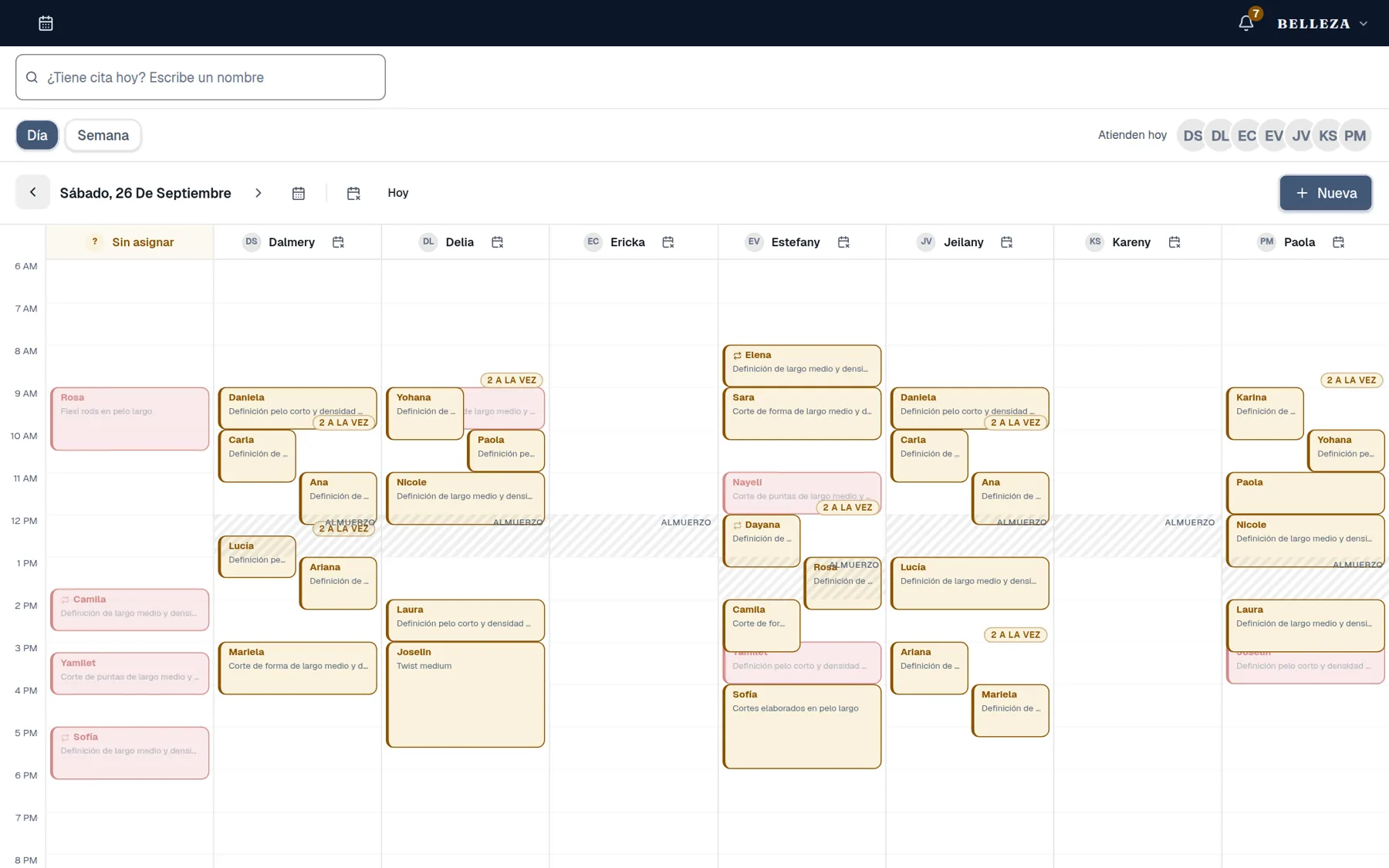Jump to Hoy
Screen dimensions: 1389x868
pos(398,193)
